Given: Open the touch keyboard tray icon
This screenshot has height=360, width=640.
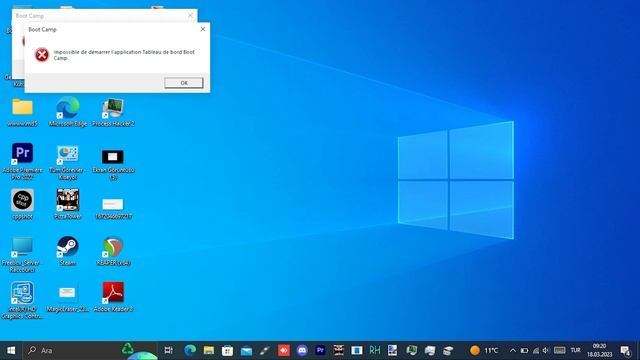Looking at the screenshot, I should pyautogui.click(x=560, y=350).
